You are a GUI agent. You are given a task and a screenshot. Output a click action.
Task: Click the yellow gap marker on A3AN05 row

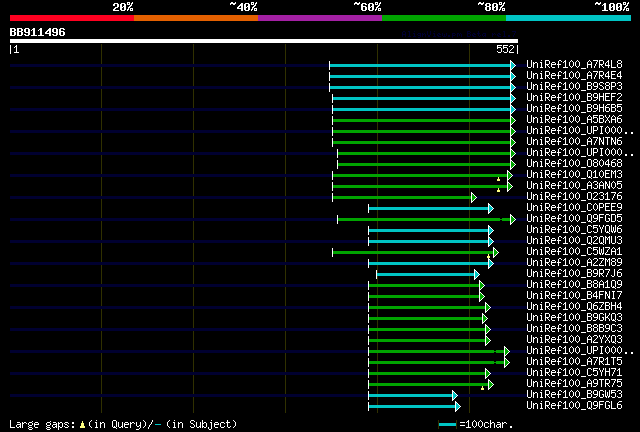498,190
